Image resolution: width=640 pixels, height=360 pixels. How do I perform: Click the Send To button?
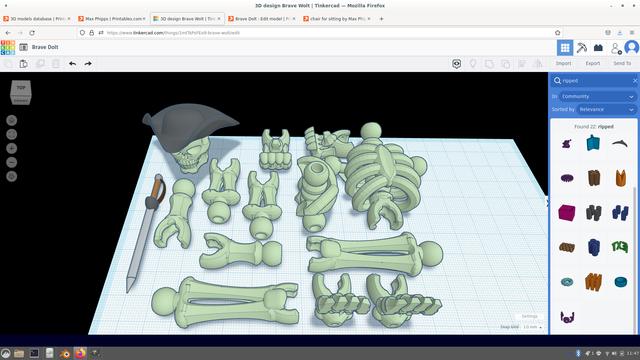click(x=622, y=63)
